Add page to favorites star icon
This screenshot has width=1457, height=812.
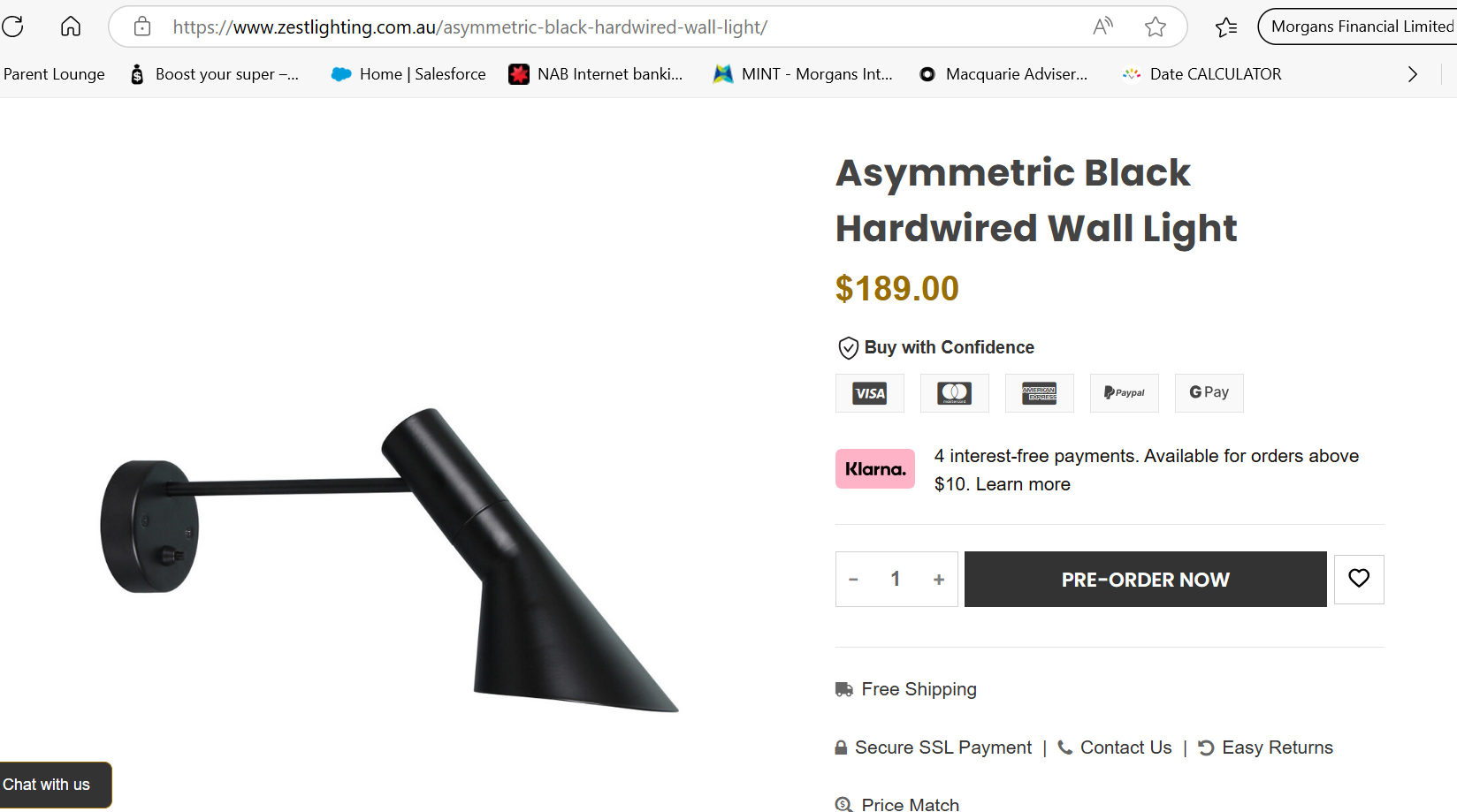[x=1155, y=27]
